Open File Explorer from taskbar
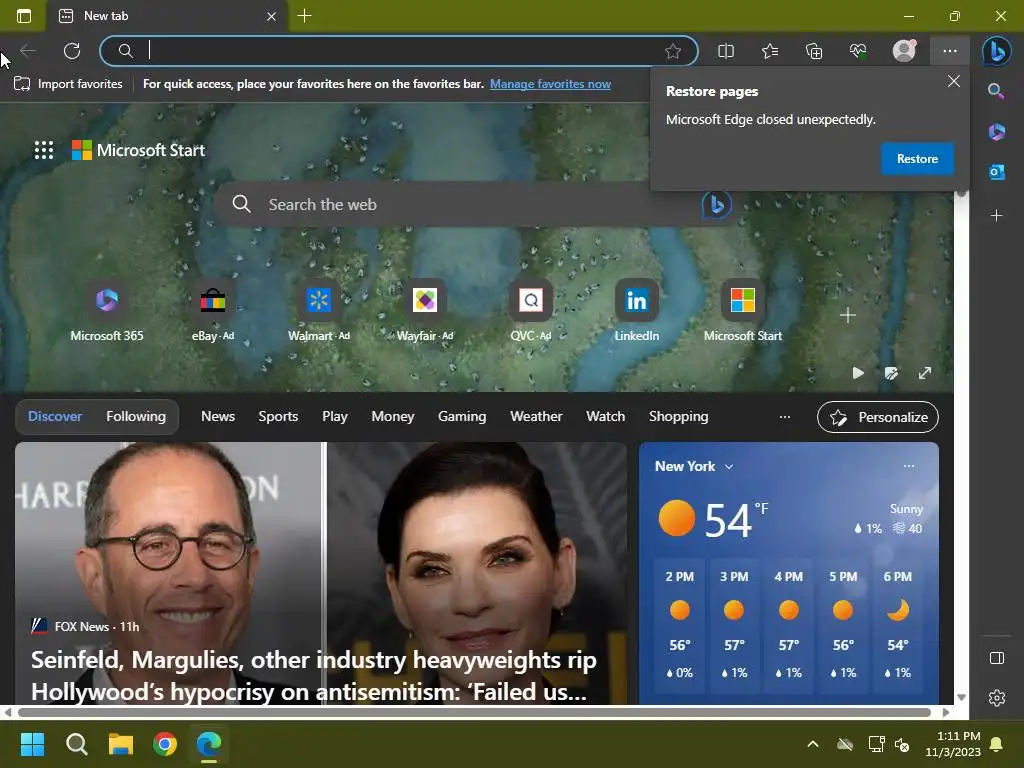Image resolution: width=1024 pixels, height=768 pixels. coord(121,744)
